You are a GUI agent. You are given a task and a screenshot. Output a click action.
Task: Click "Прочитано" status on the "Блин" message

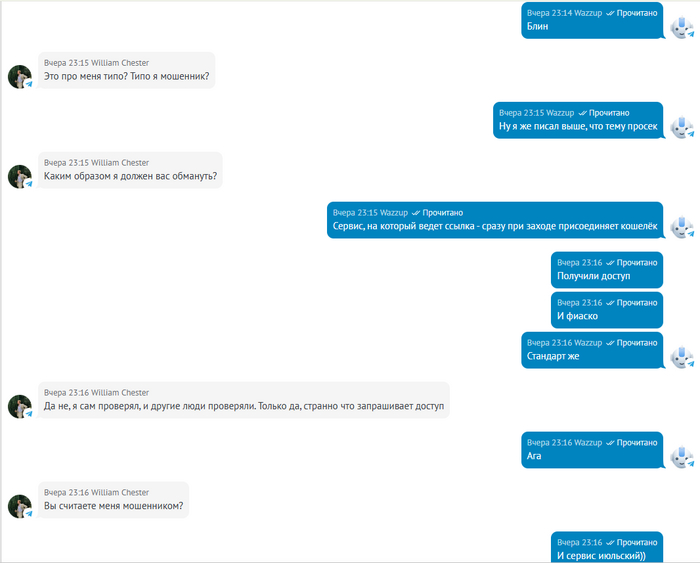[x=636, y=13]
